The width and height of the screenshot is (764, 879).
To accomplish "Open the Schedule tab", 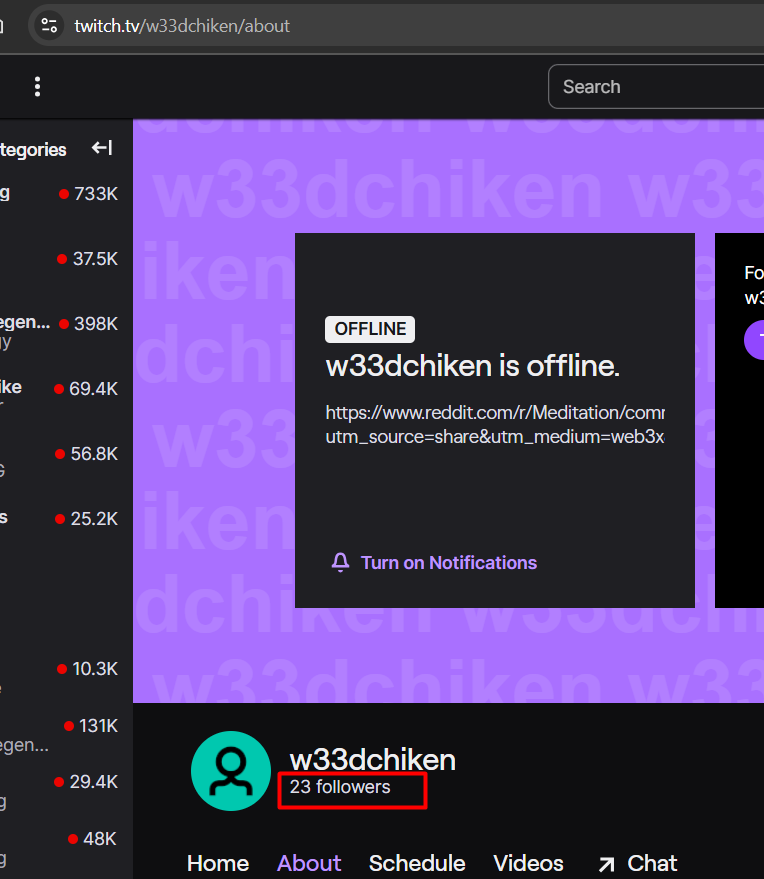I will (x=417, y=863).
